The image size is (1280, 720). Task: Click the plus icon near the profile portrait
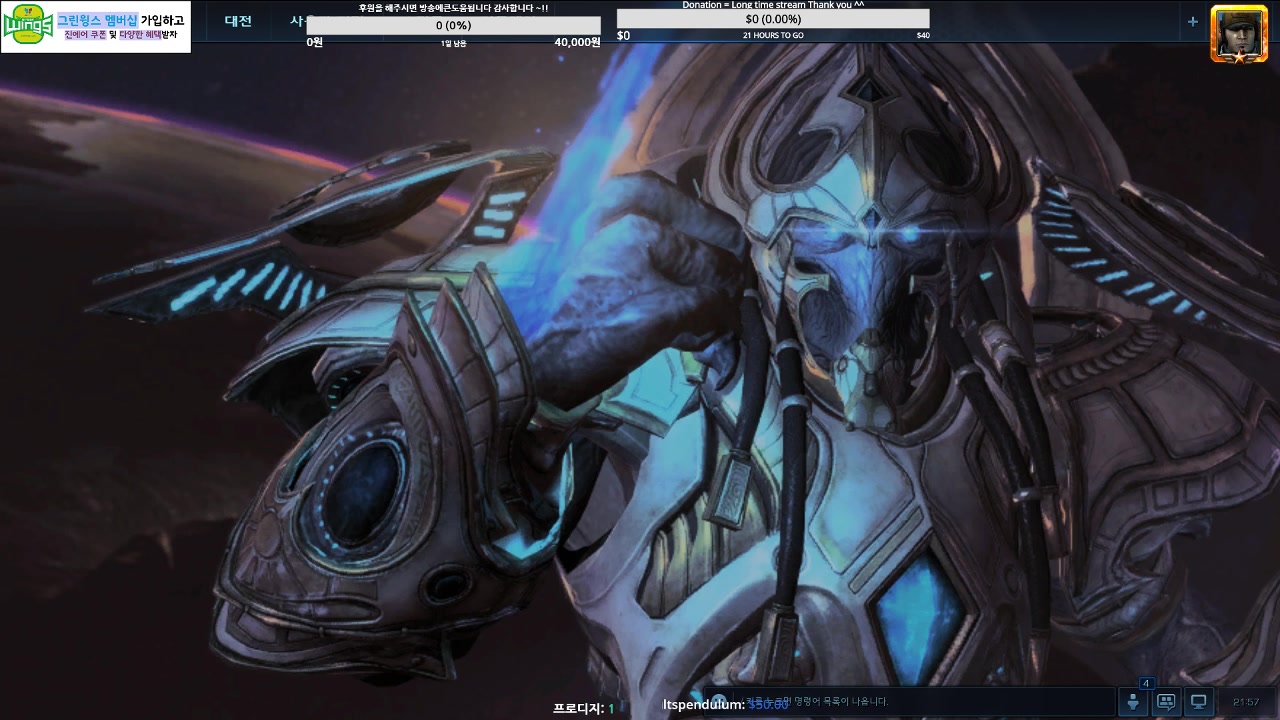(x=1192, y=21)
